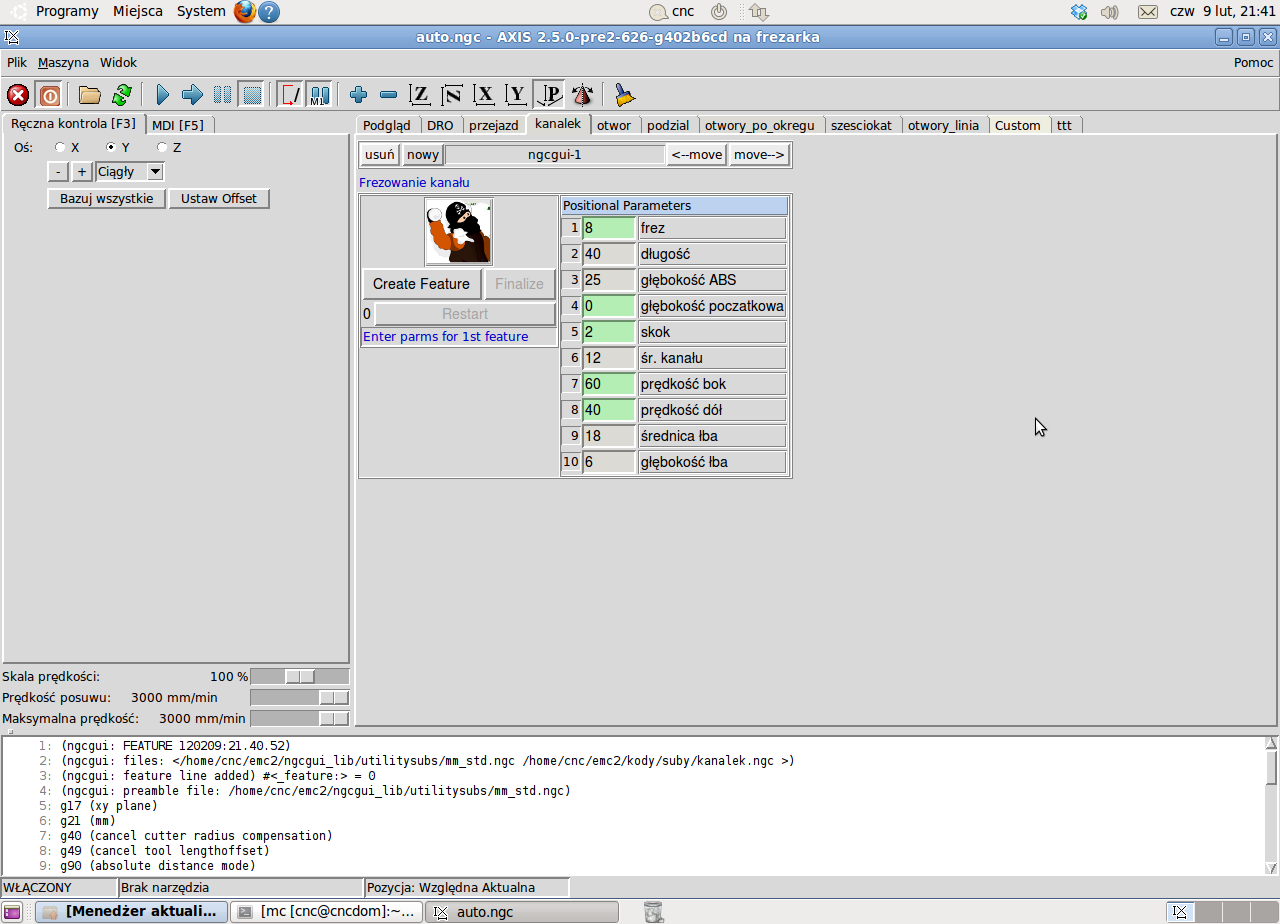The height and width of the screenshot is (924, 1280).
Task: Jog negative with the minus button
Action: (59, 172)
